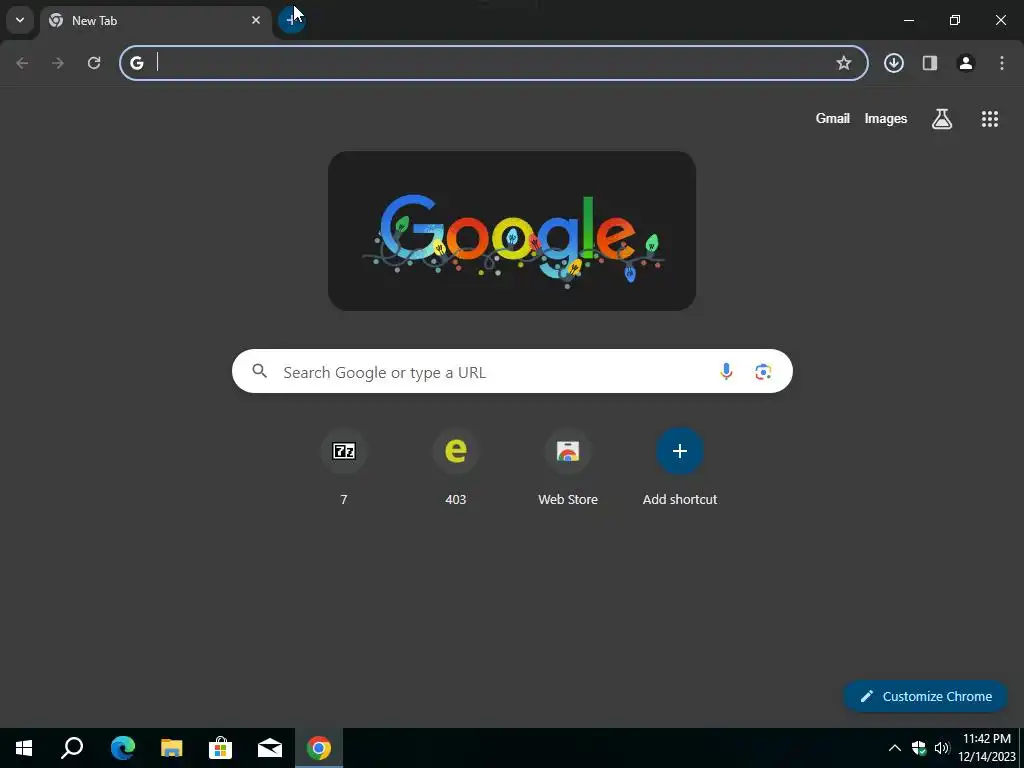Screen dimensions: 1024x768
Task: Open a new tab with plus button
Action: (291, 20)
